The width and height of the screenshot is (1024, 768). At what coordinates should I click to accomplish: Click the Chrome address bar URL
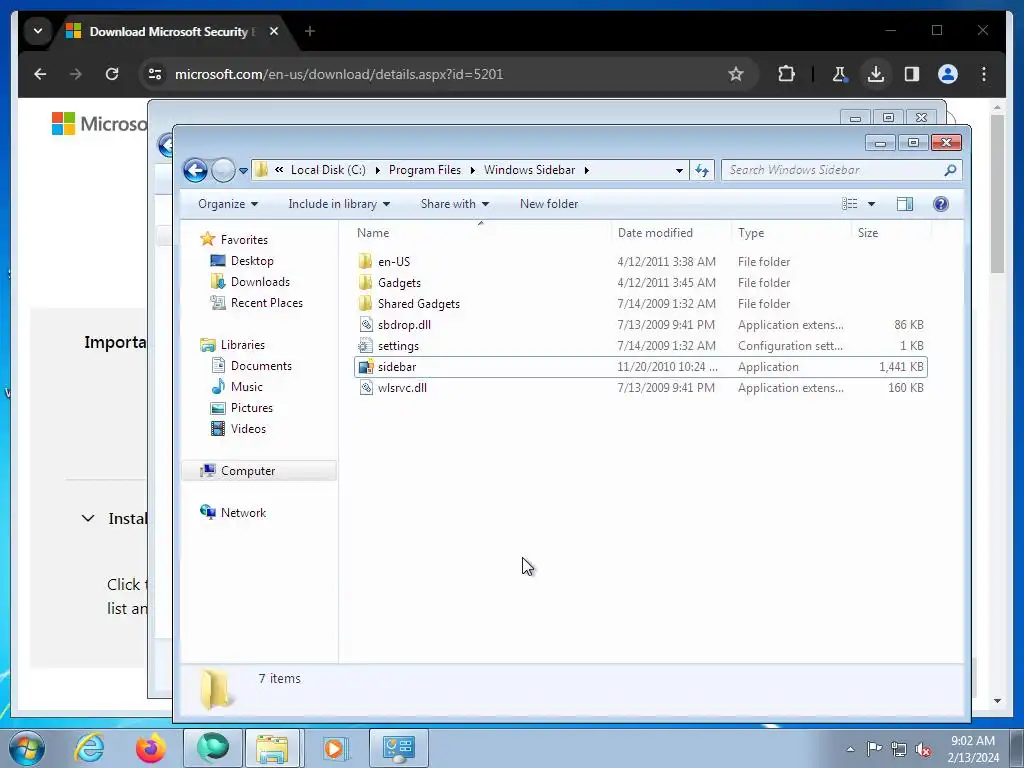coord(339,74)
